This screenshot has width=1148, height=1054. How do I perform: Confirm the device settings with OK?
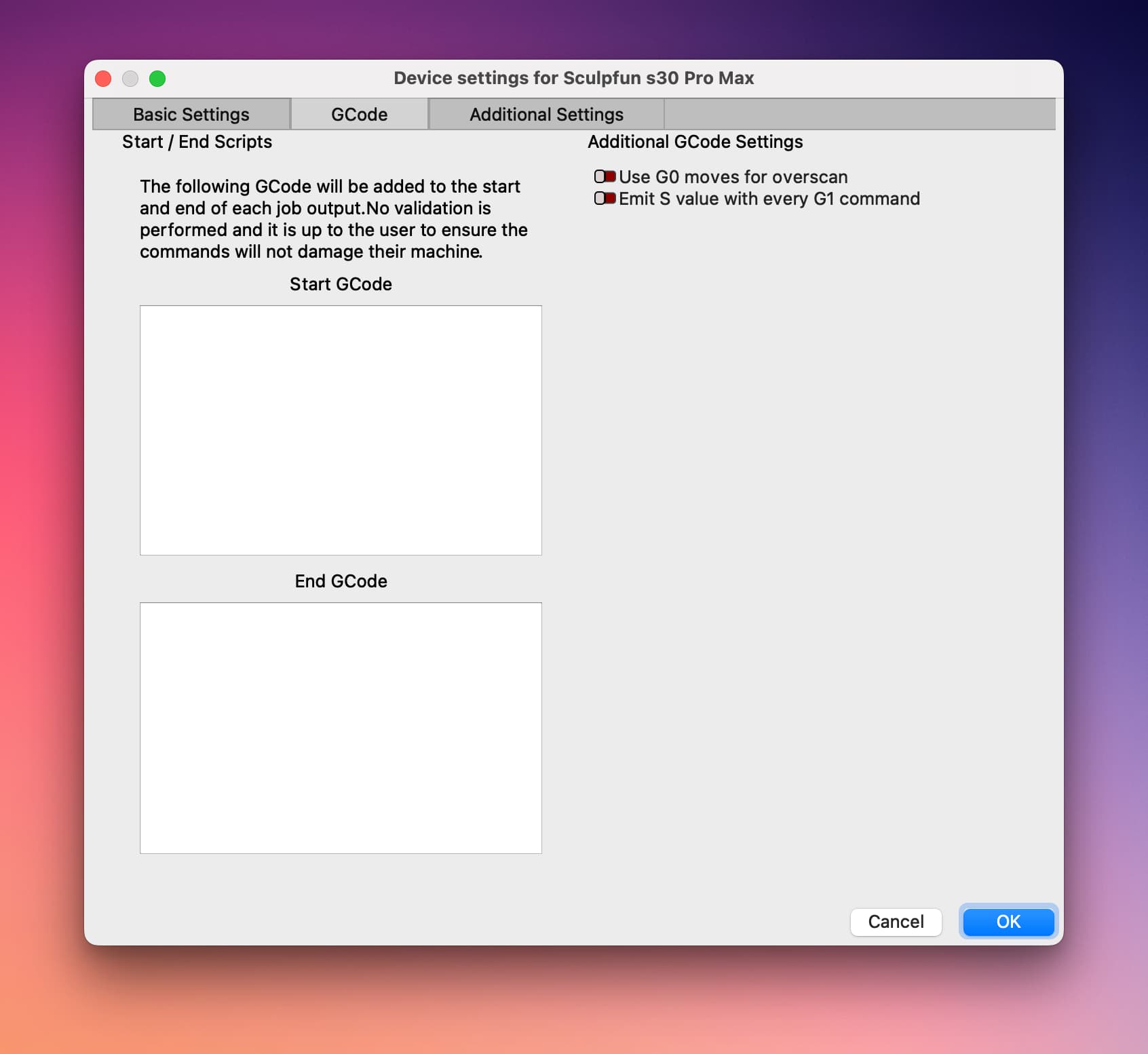coord(1008,921)
